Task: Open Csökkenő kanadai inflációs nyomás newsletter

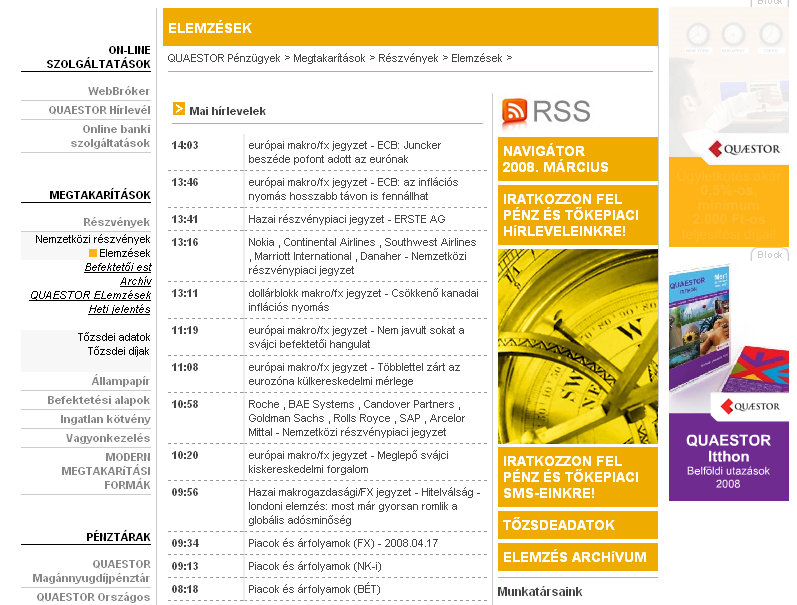Action: point(363,300)
